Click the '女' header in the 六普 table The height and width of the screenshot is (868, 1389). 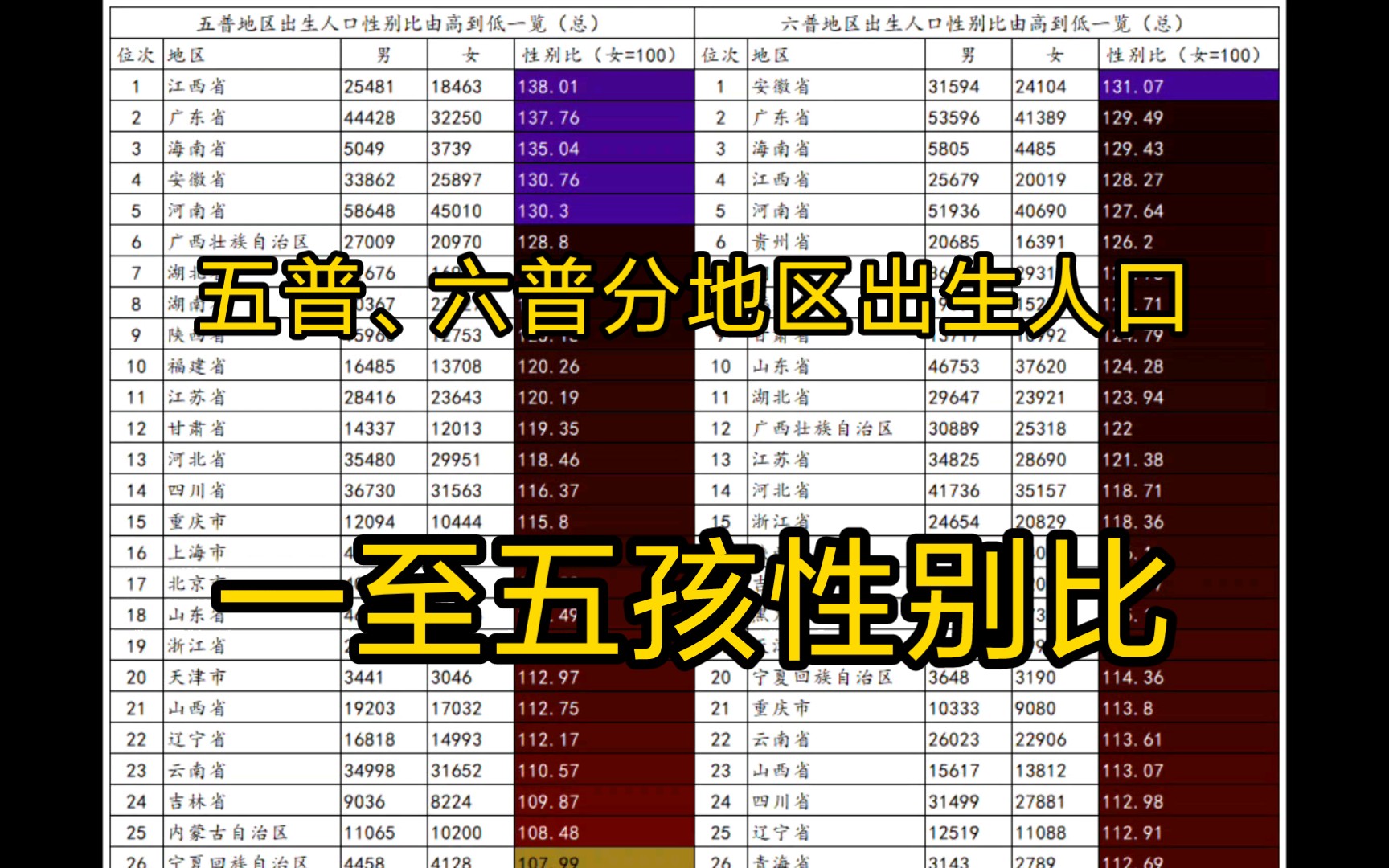pos(1055,55)
